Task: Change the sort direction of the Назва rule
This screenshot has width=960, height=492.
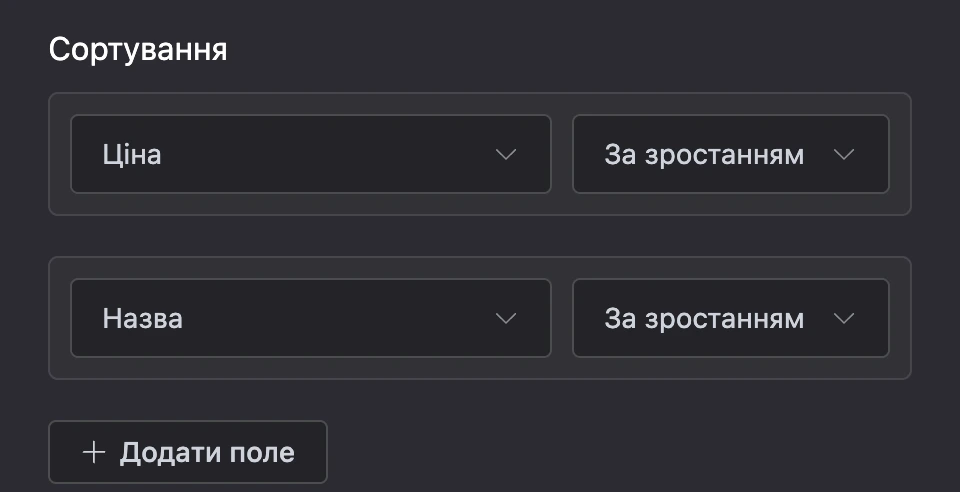Action: (x=730, y=318)
